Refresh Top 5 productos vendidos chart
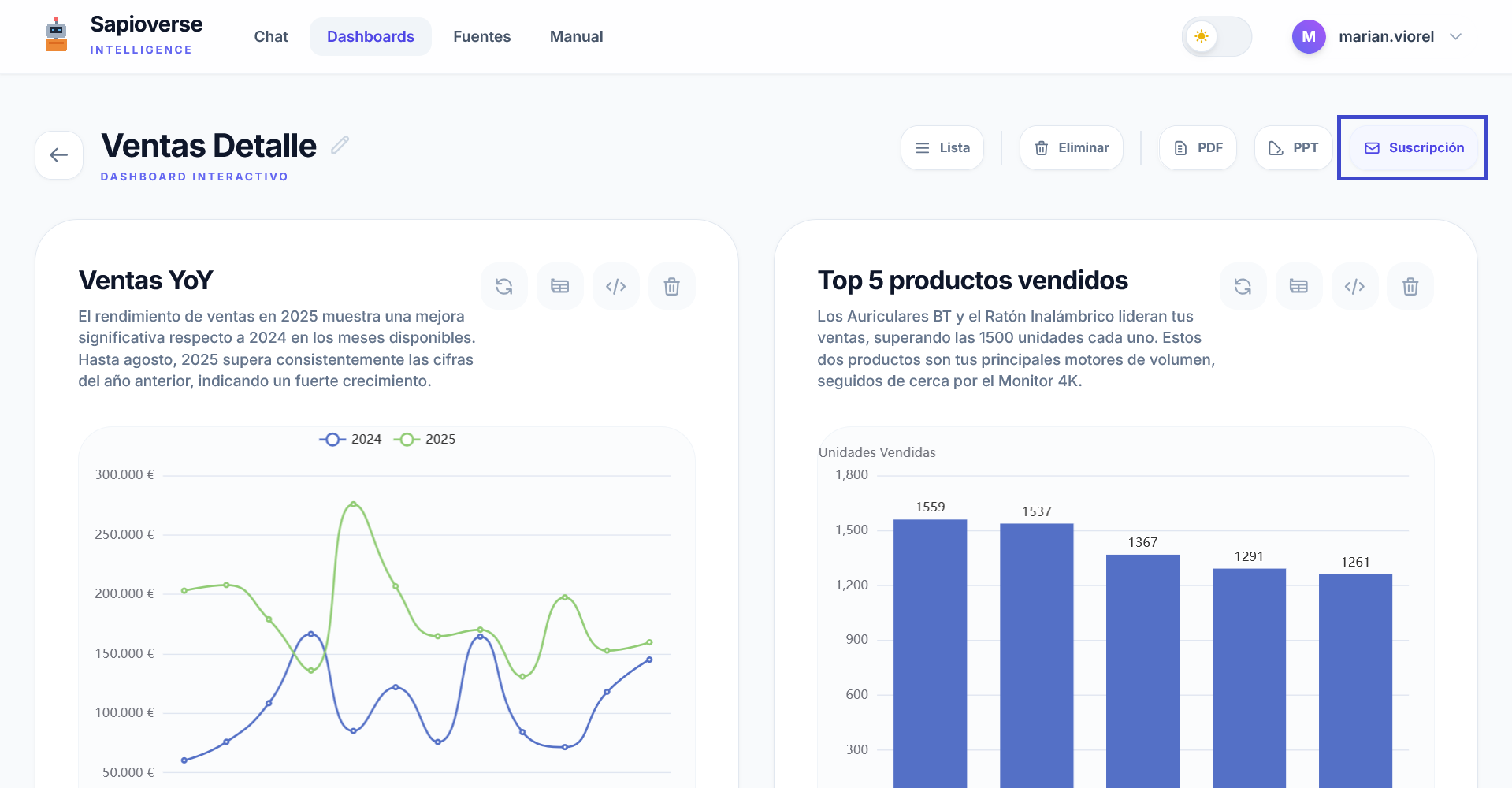 (x=1243, y=286)
